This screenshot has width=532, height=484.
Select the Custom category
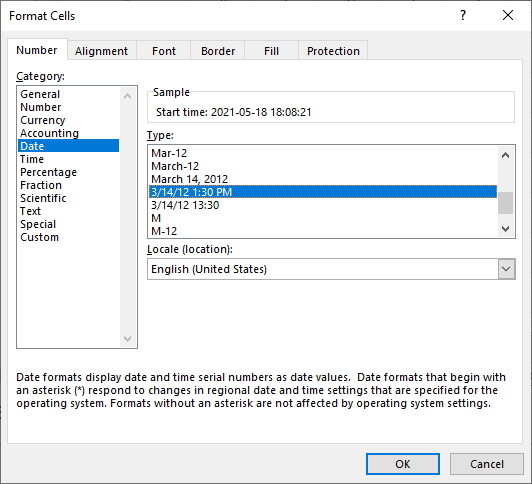pyautogui.click(x=39, y=237)
